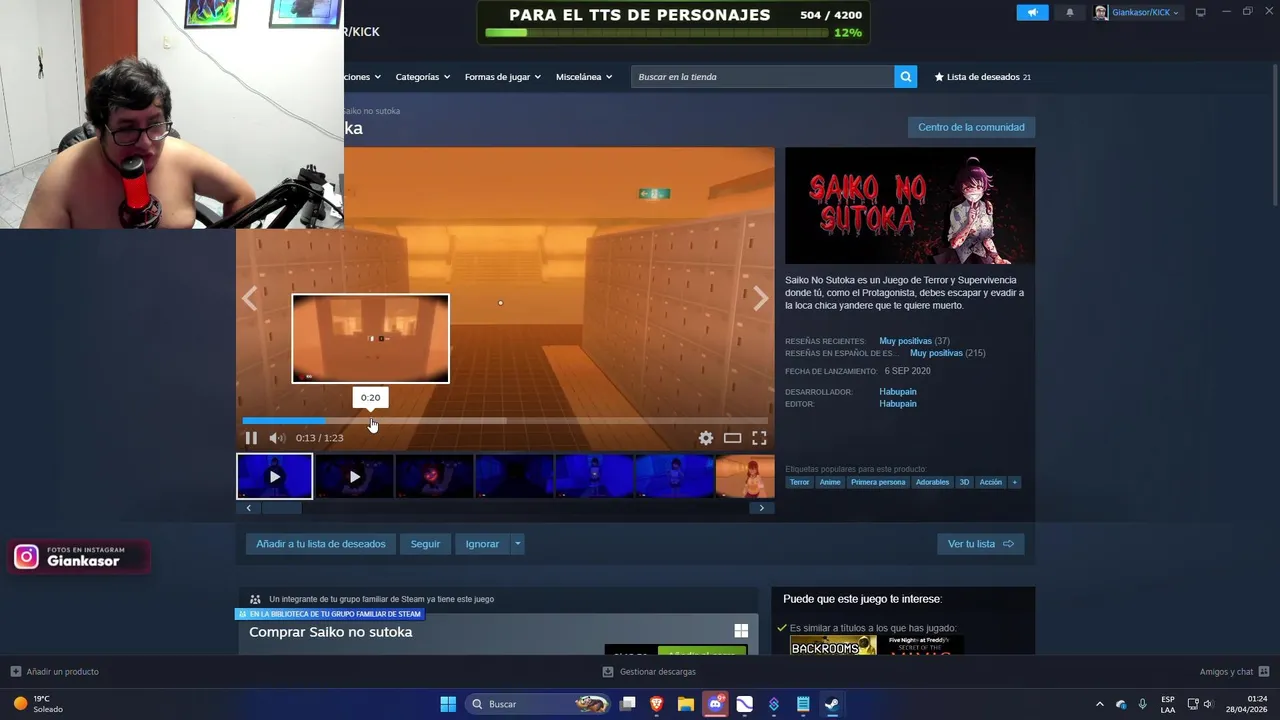1280x720 pixels.
Task: Open the Habupain developer link
Action: 897,392
